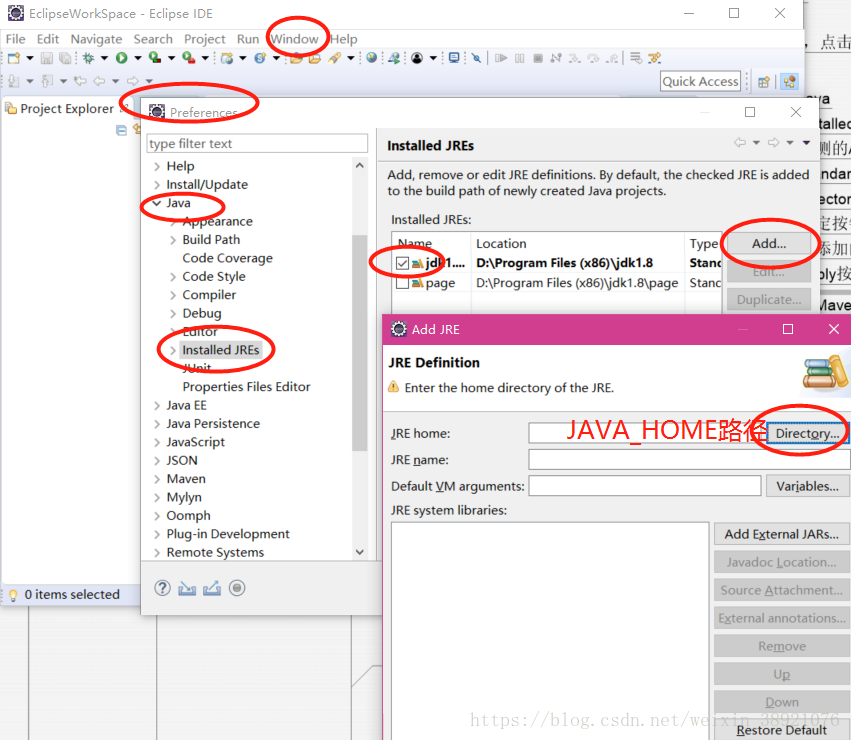Click the New wizard toolbar icon

pyautogui.click(x=14, y=58)
